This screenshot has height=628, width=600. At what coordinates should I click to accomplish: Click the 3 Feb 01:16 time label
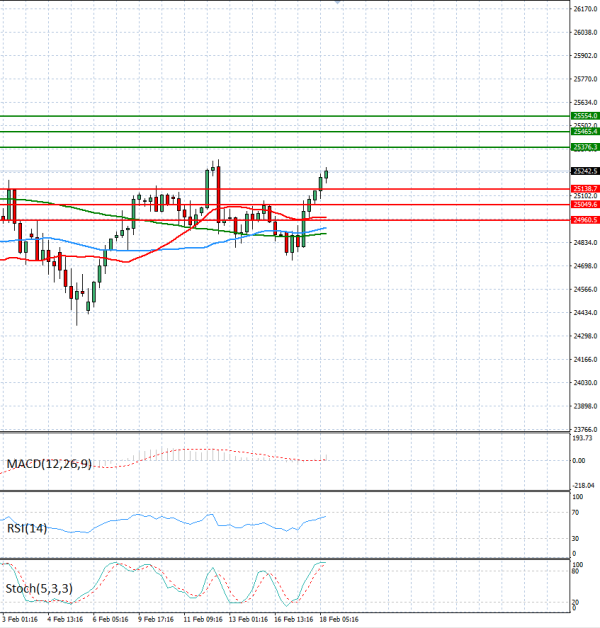(19, 620)
